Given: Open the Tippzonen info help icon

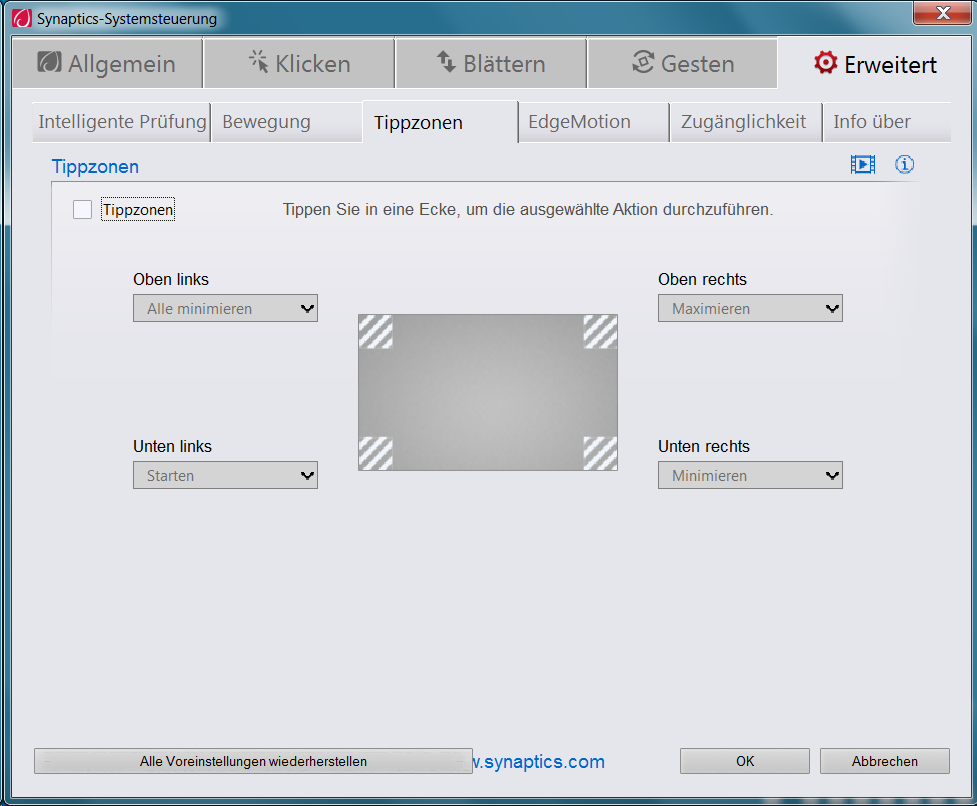Looking at the screenshot, I should tap(905, 164).
